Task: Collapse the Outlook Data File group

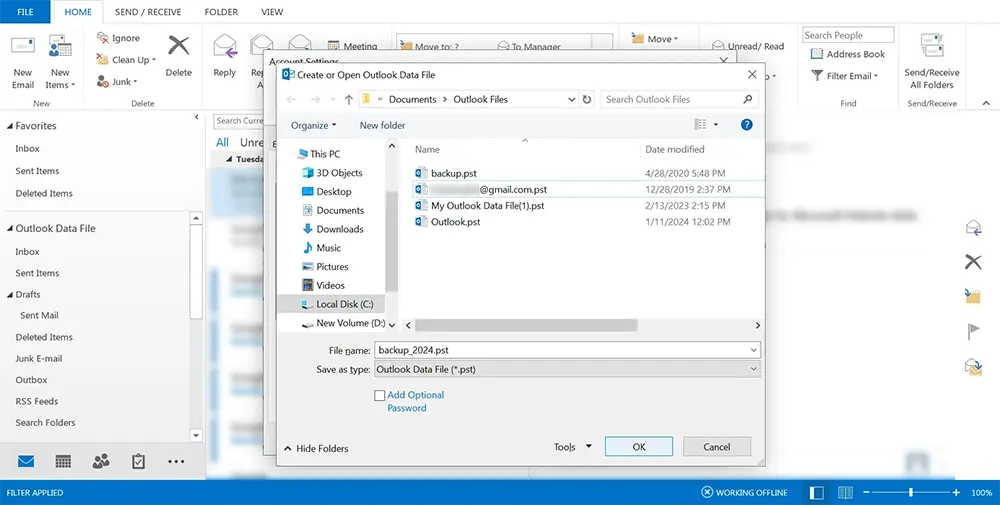Action: tap(10, 228)
